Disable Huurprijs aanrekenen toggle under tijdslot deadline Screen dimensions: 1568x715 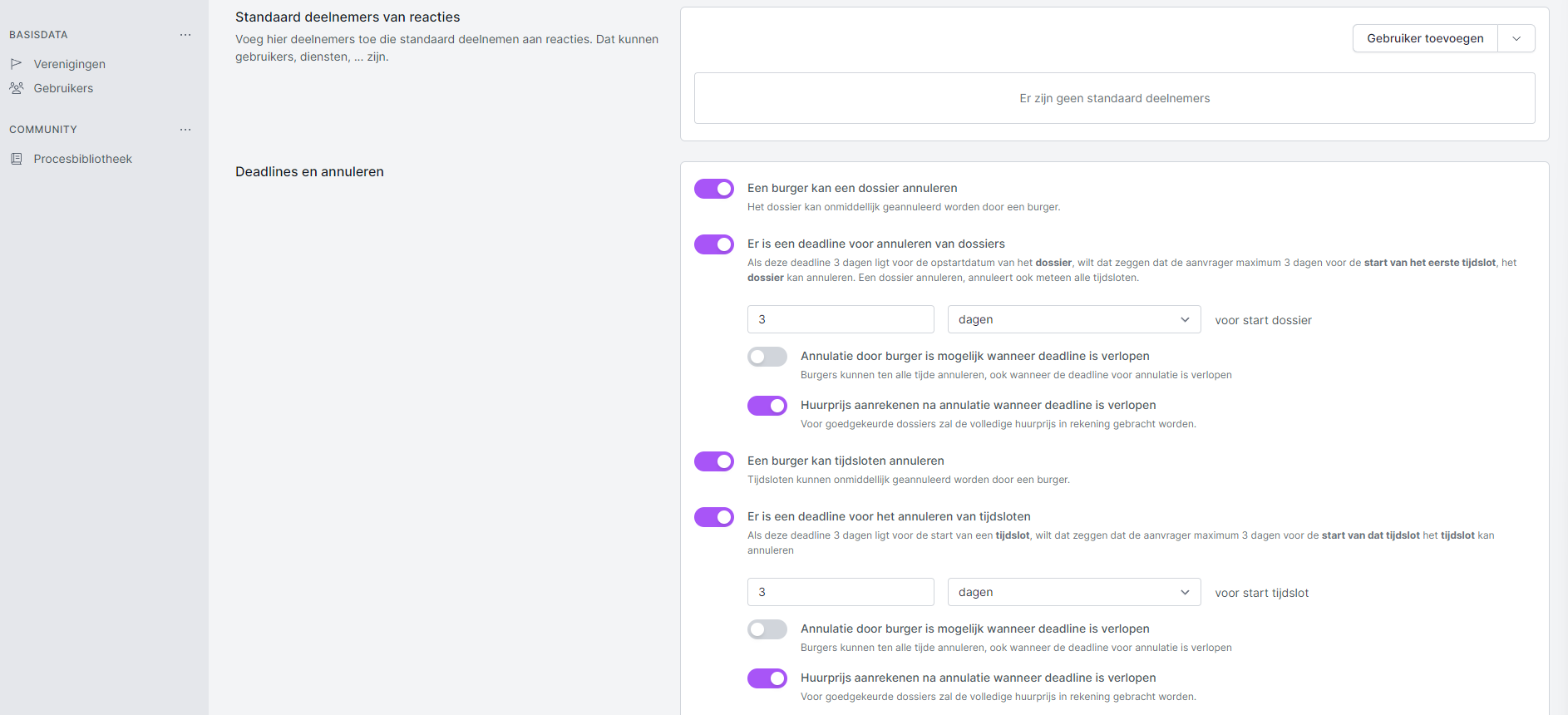767,678
